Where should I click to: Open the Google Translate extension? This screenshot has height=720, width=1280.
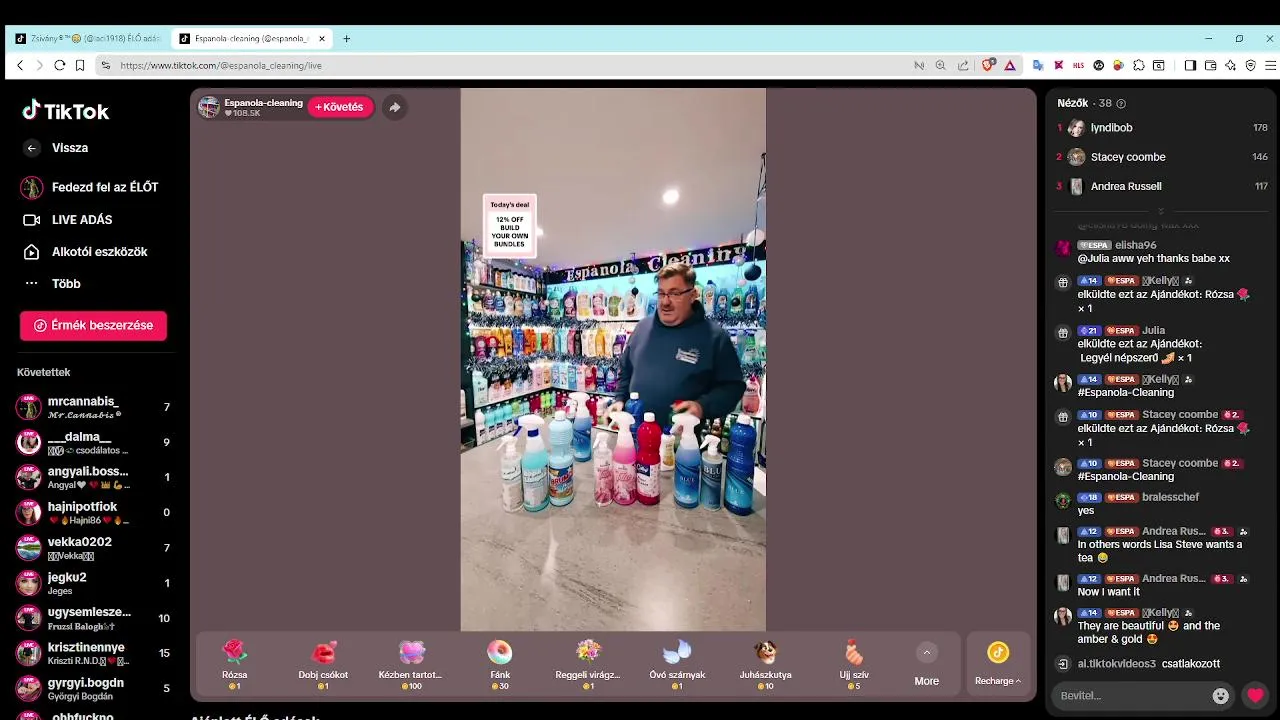tap(1038, 65)
